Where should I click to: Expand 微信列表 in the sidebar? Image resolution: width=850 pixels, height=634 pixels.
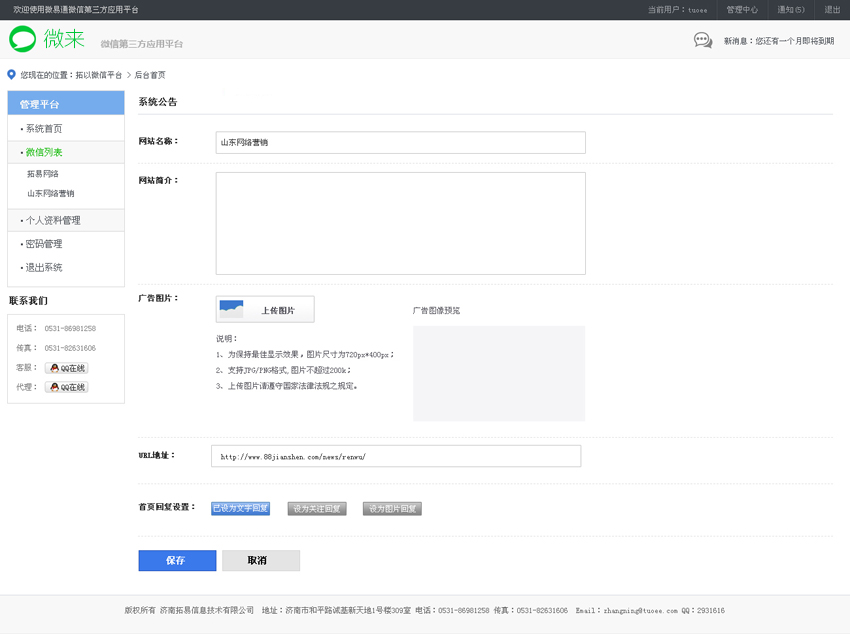[44, 152]
